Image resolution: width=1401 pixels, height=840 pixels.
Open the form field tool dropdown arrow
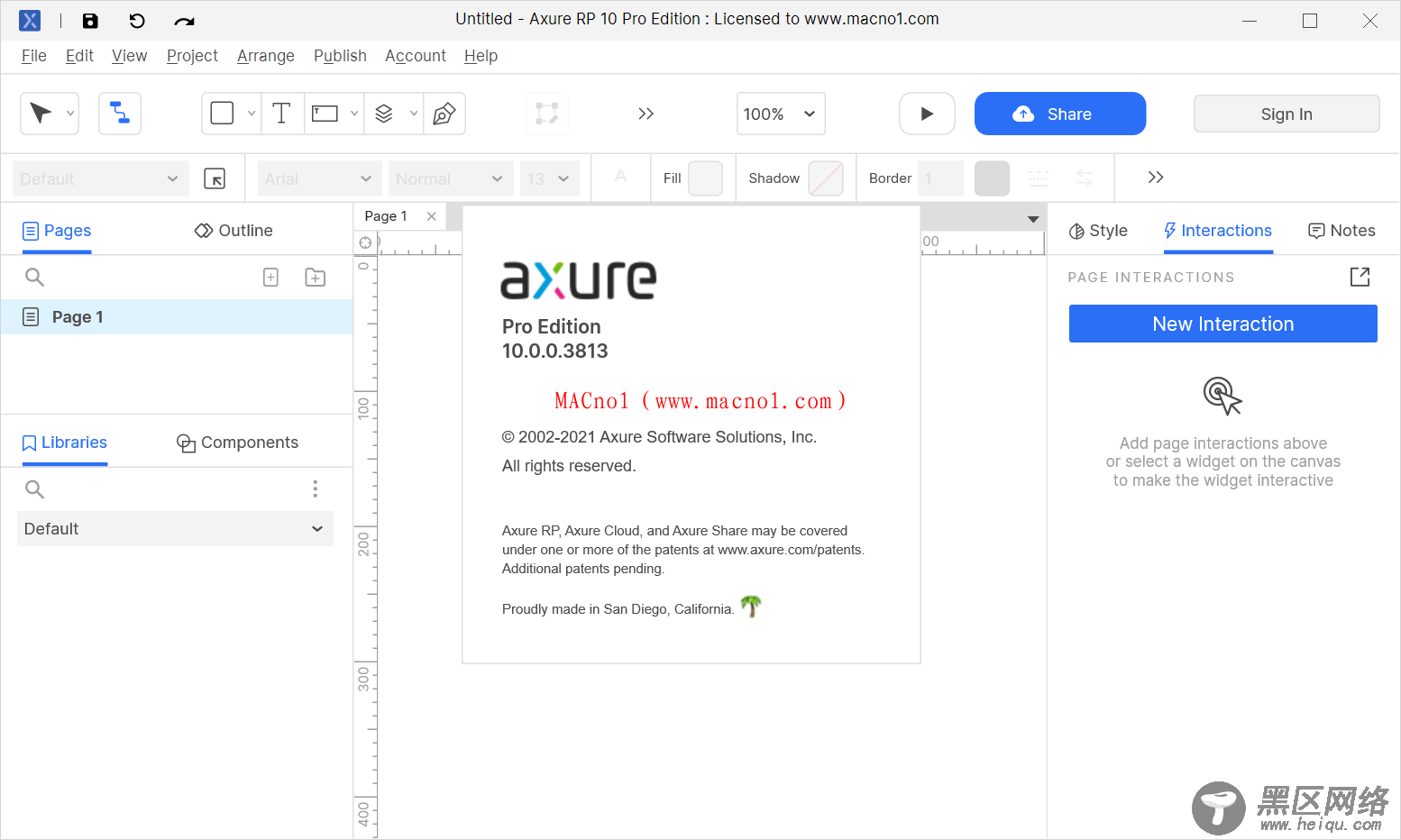[x=354, y=114]
